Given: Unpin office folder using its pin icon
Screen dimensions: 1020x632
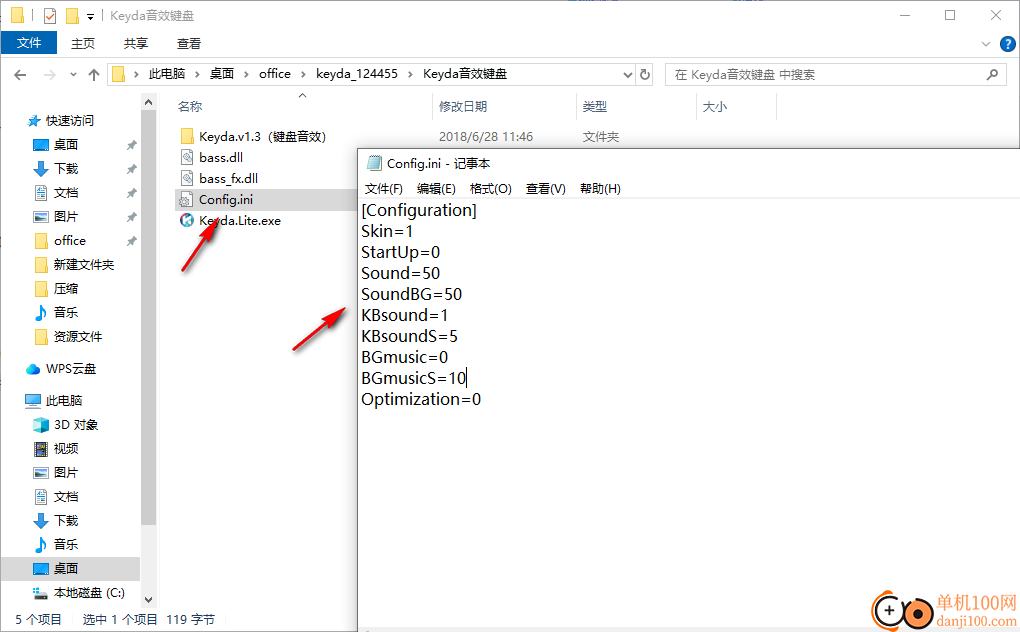Looking at the screenshot, I should pyautogui.click(x=131, y=241).
